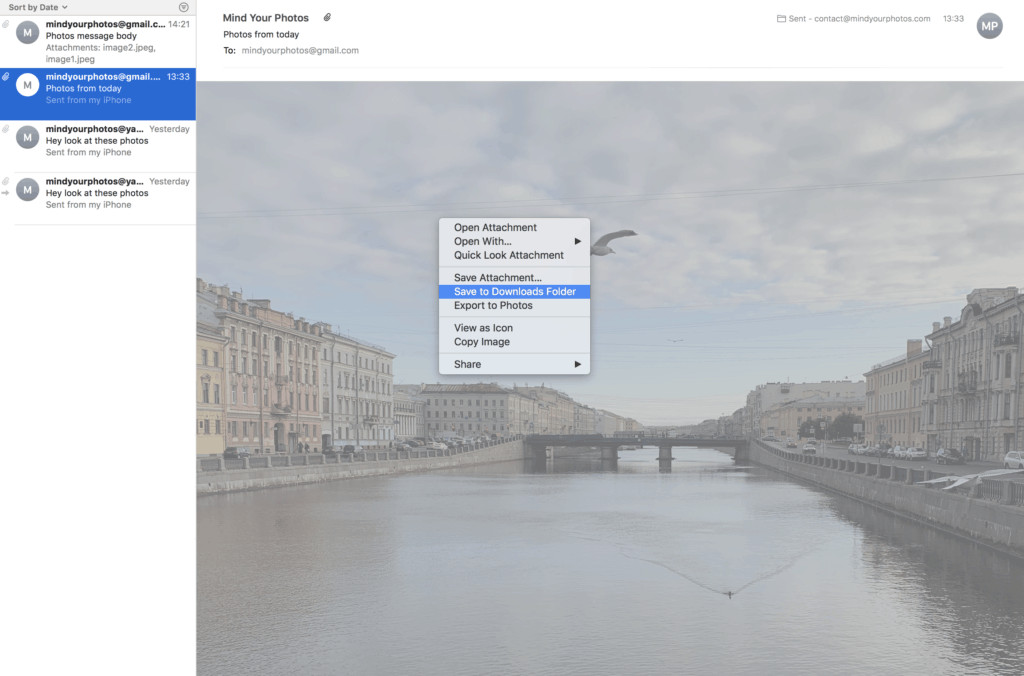
Task: Click the MP sender avatar
Action: [989, 26]
